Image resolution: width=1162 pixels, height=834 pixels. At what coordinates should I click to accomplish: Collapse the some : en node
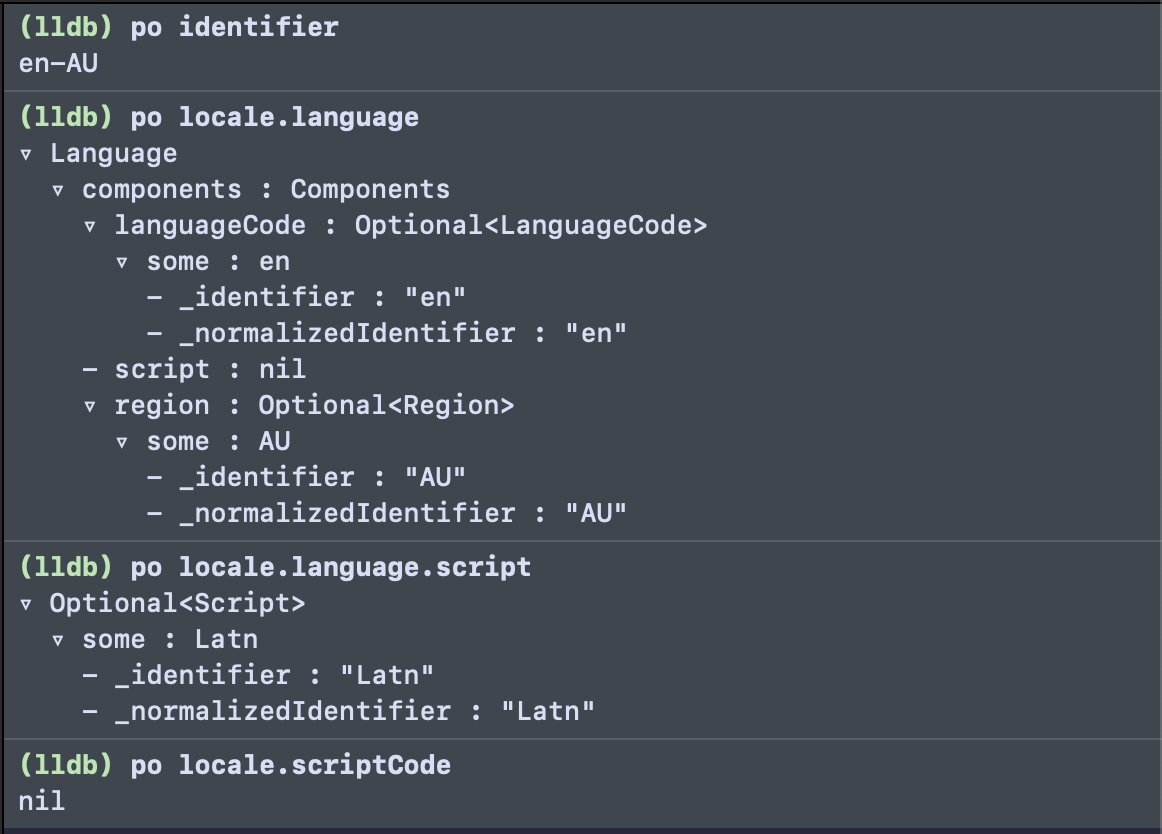[122, 263]
